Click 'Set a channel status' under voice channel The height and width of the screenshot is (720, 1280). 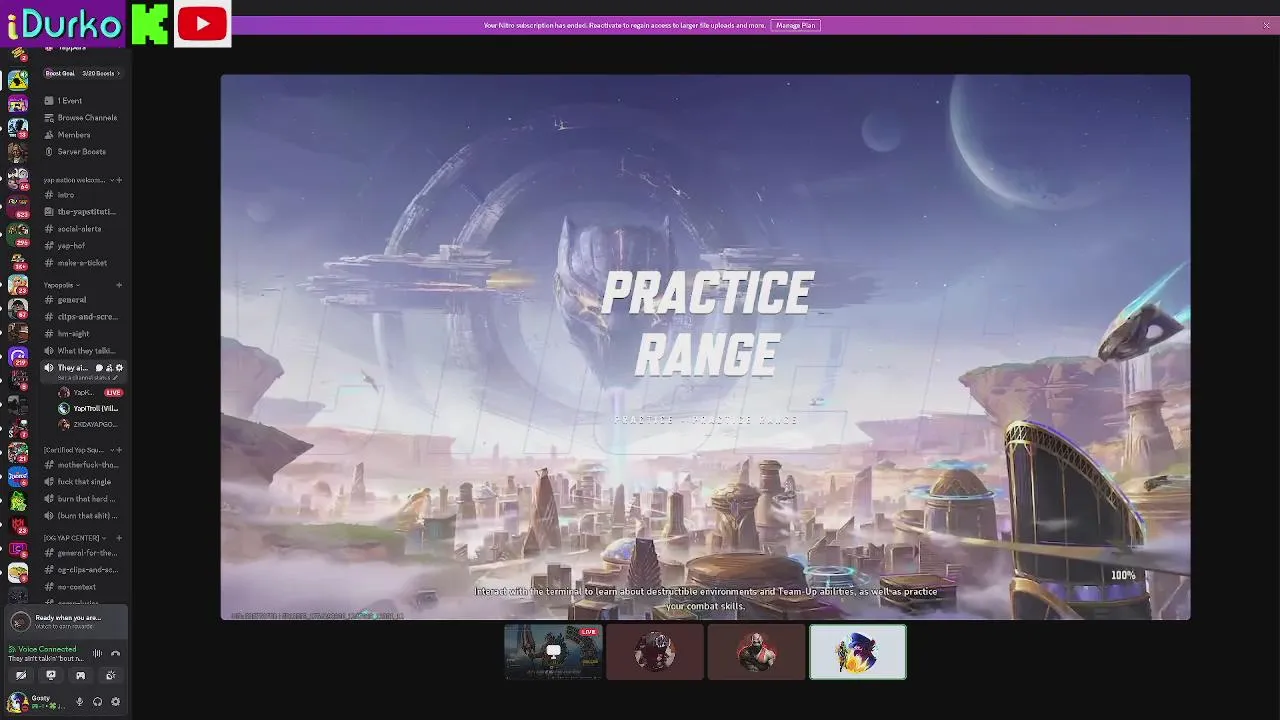point(87,378)
